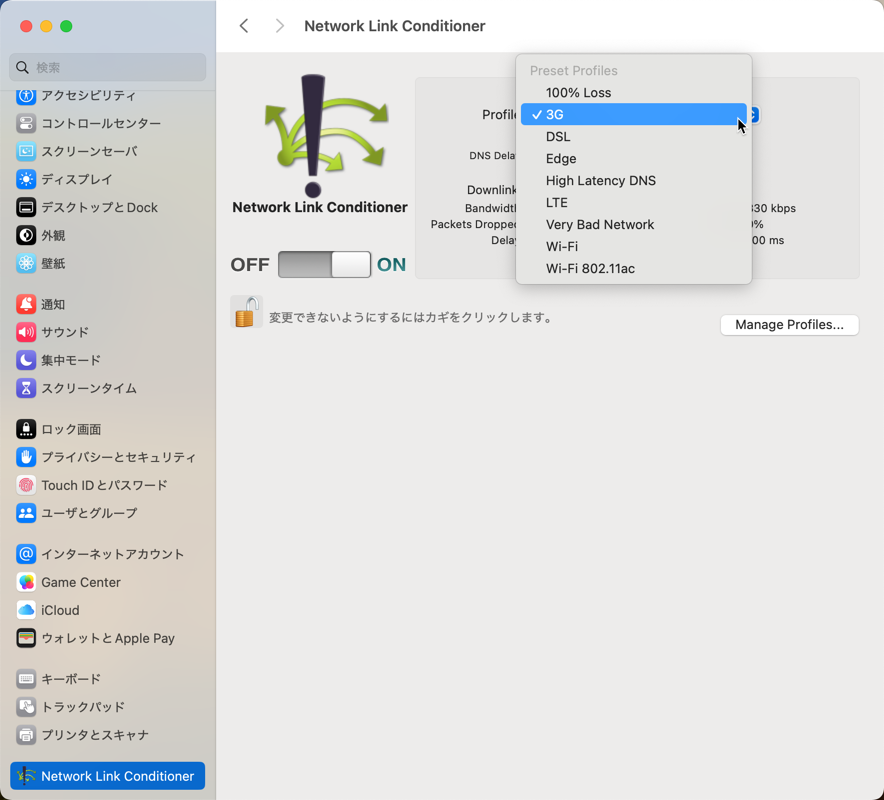The image size is (884, 800).
Task: Open the 集中モード settings
Action: pyautogui.click(x=107, y=360)
